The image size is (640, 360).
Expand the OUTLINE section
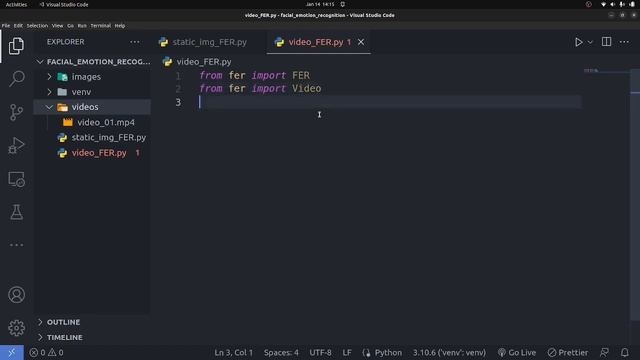(93, 322)
